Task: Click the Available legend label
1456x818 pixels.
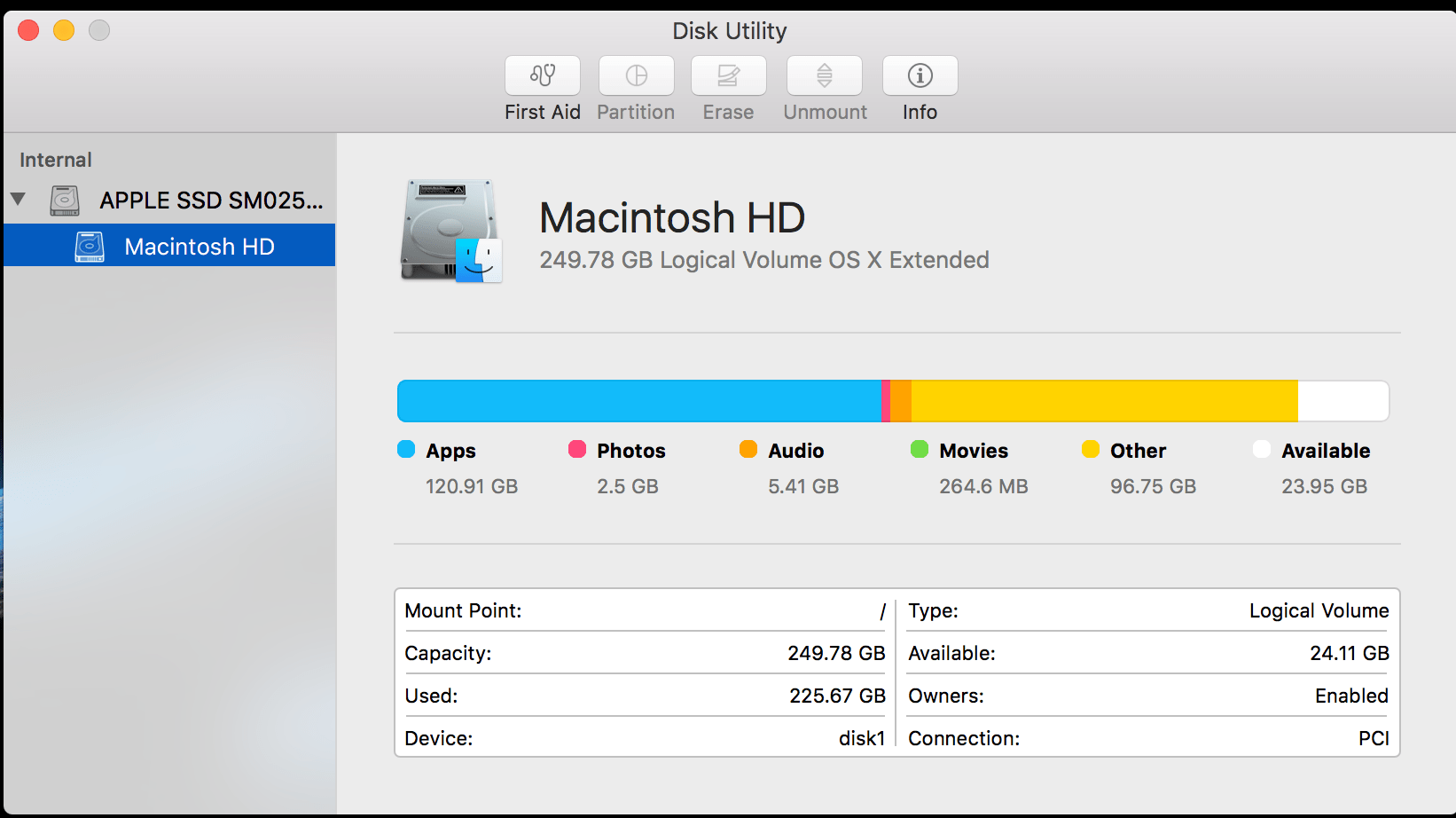Action: point(1326,451)
